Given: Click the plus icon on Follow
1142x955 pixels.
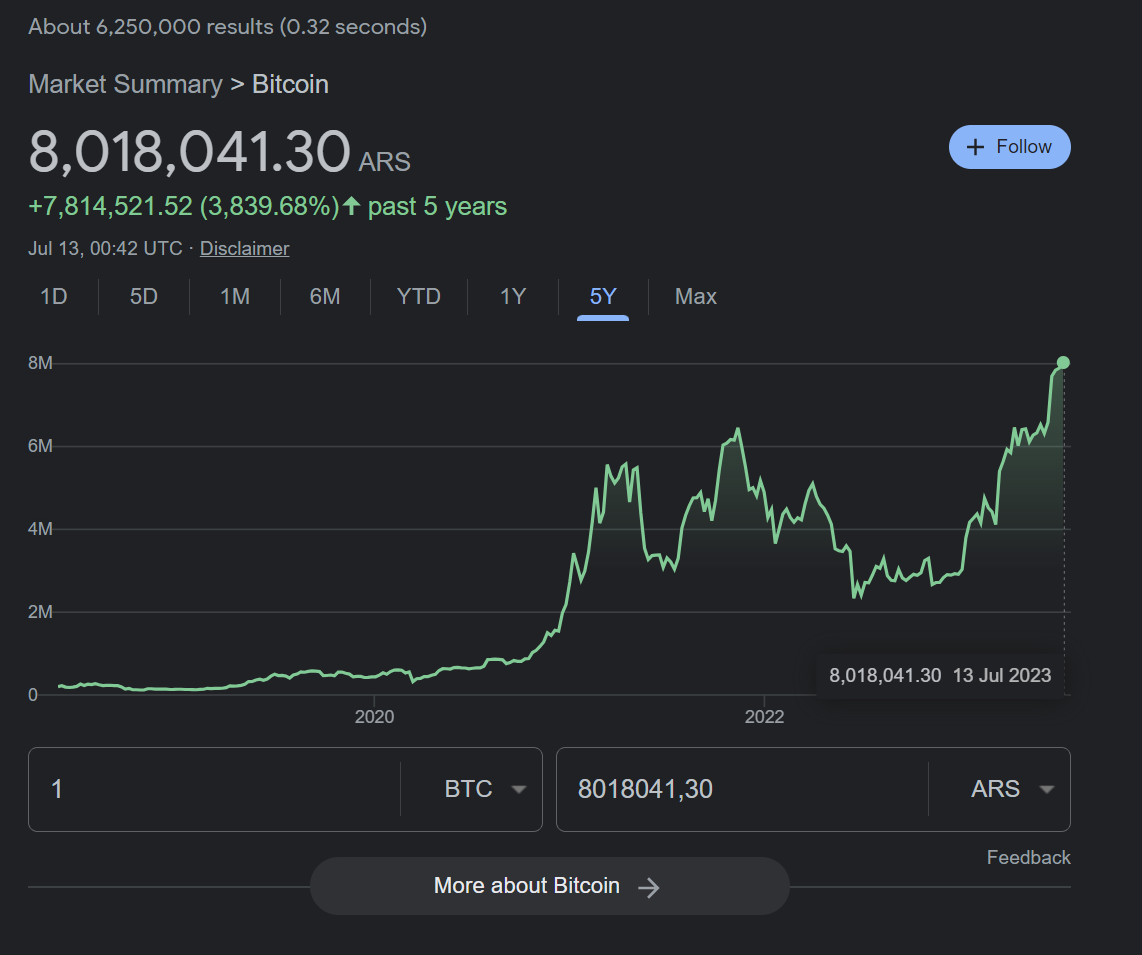Looking at the screenshot, I should click(976, 147).
